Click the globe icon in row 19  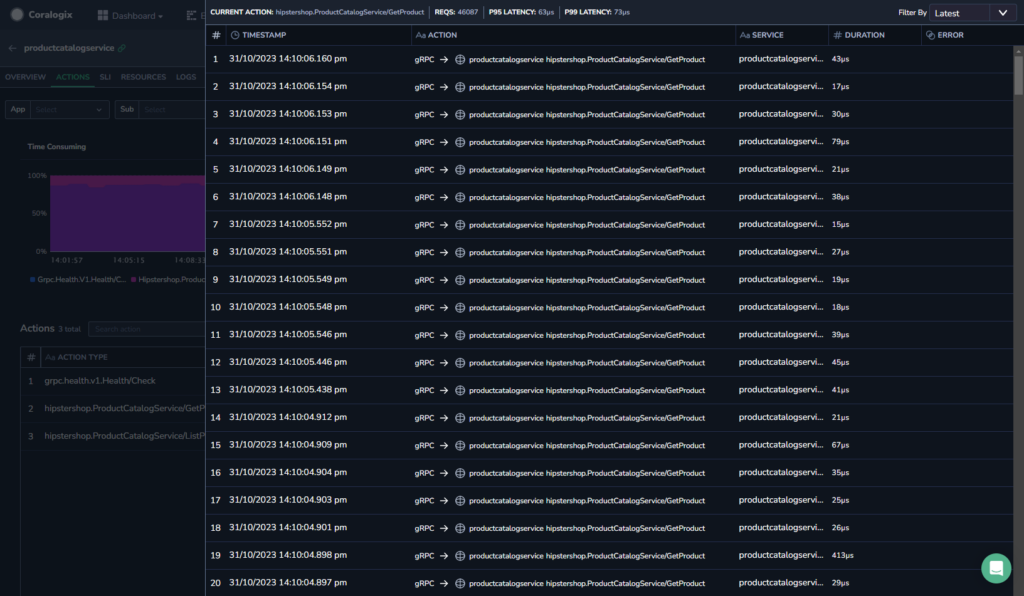point(460,556)
